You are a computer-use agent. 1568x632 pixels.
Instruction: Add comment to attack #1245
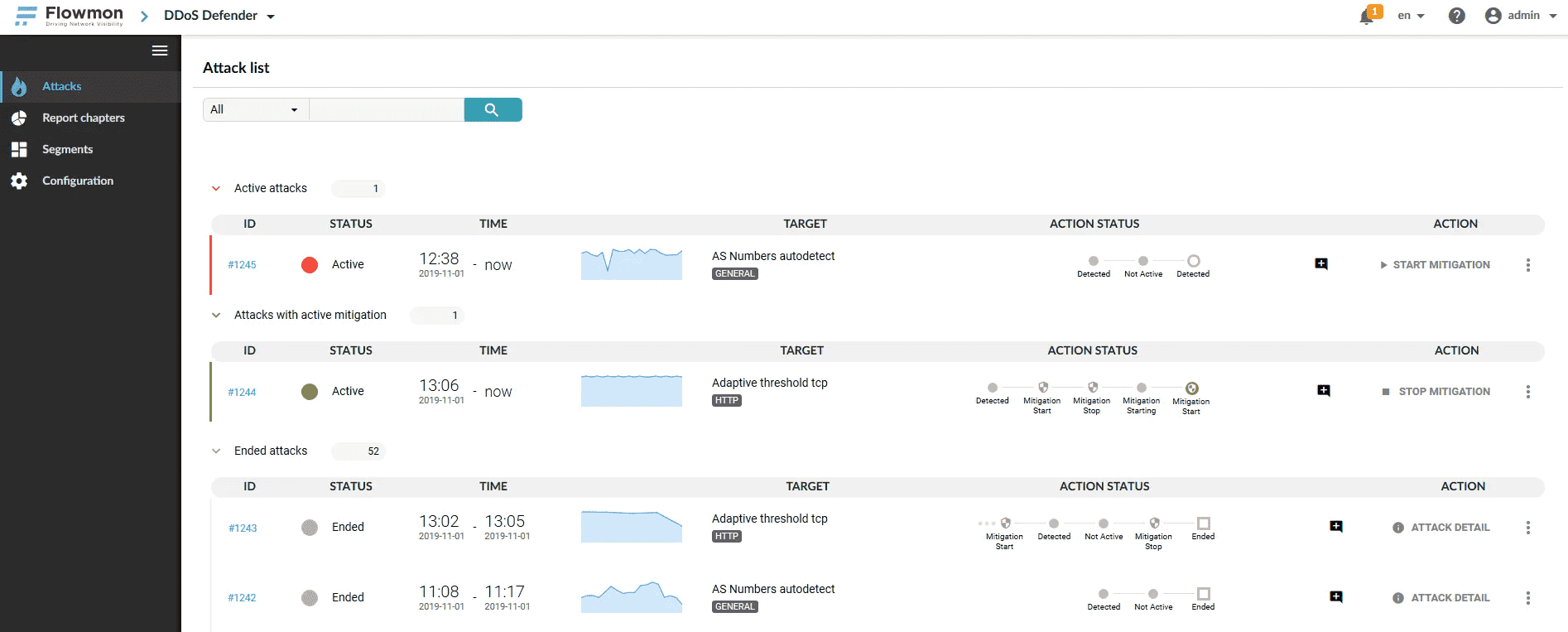pos(1321,264)
